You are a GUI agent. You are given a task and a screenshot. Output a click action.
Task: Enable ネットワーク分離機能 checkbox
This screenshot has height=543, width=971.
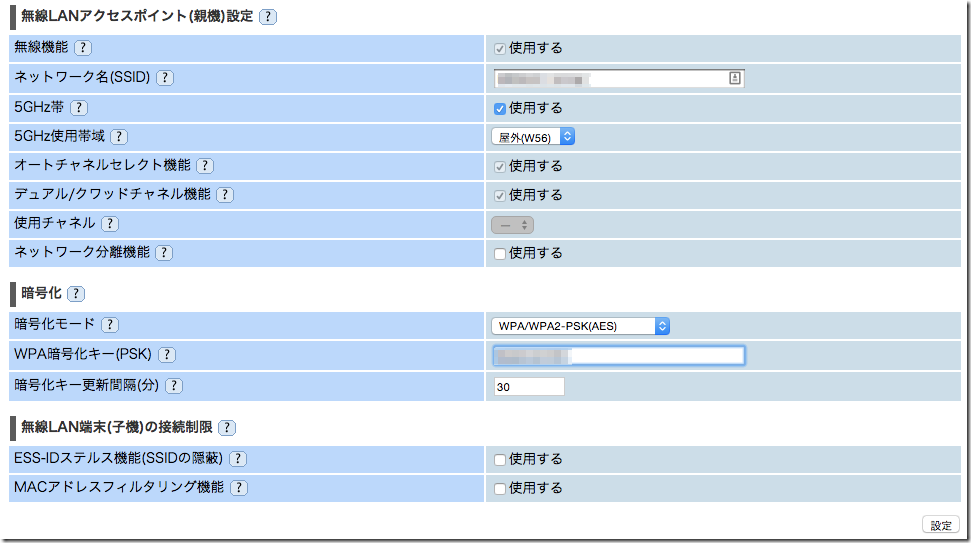(x=500, y=254)
